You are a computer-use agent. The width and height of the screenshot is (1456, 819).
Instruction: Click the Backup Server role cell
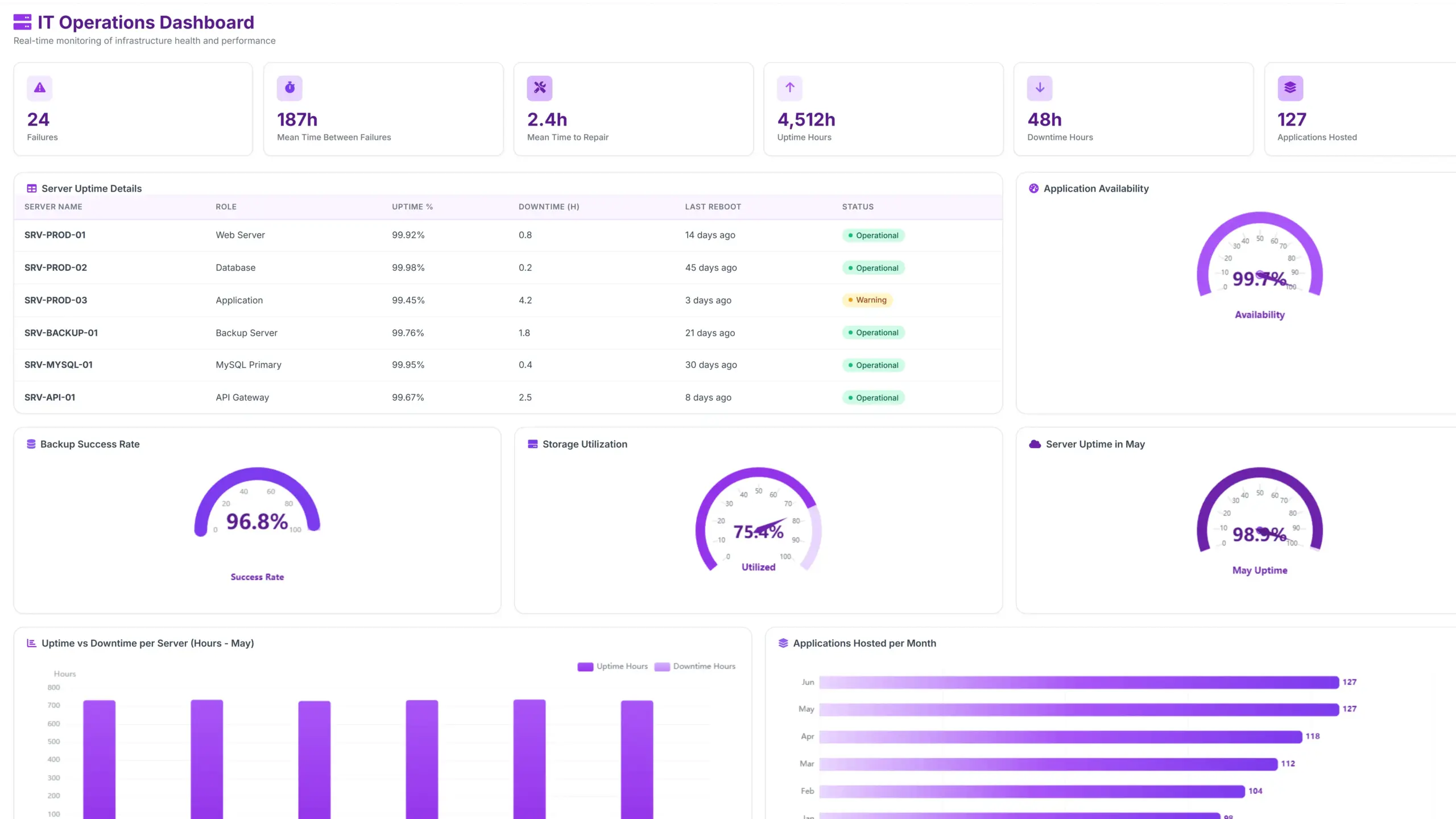pos(247,333)
